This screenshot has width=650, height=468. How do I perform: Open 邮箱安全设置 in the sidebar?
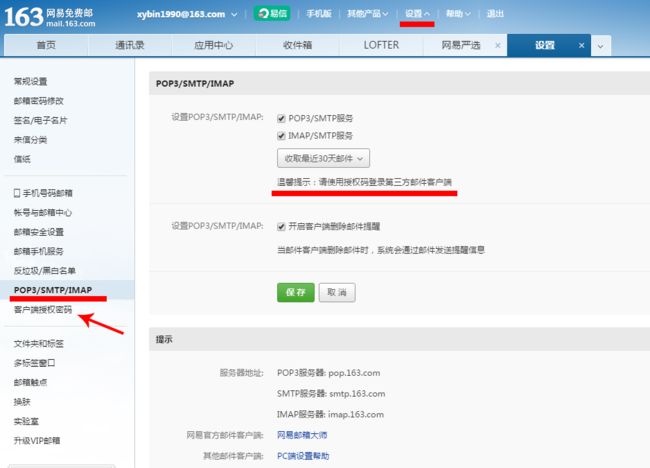click(x=39, y=232)
